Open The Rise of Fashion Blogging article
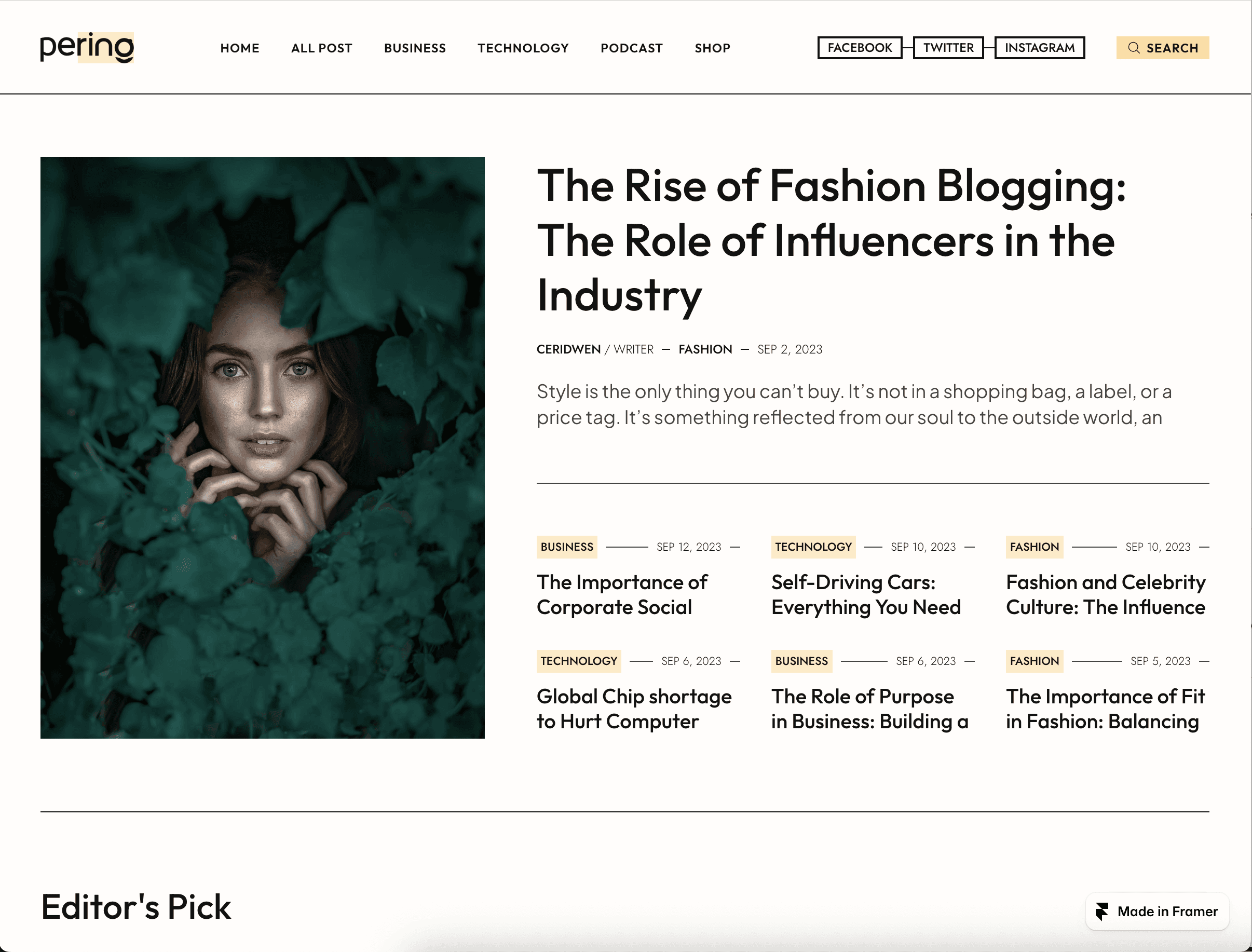Viewport: 1252px width, 952px height. tap(831, 240)
